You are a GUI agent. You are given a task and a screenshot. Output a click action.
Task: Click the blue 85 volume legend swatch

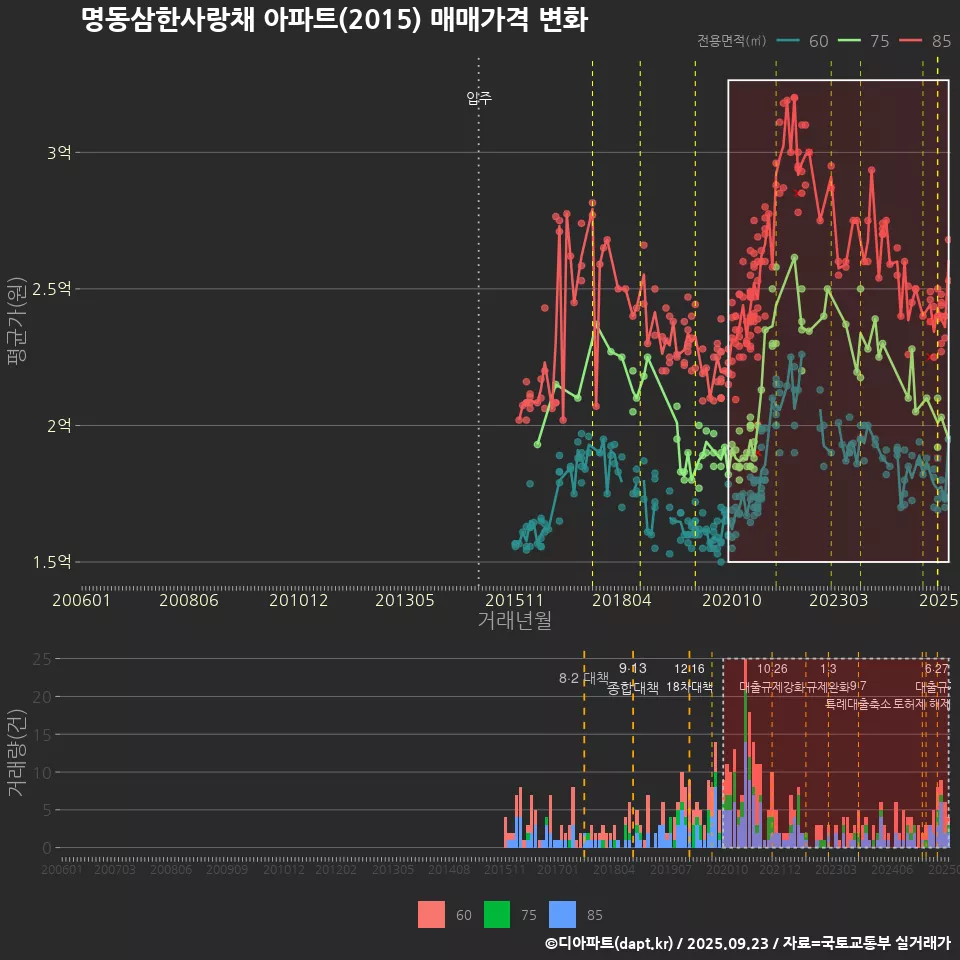point(563,915)
